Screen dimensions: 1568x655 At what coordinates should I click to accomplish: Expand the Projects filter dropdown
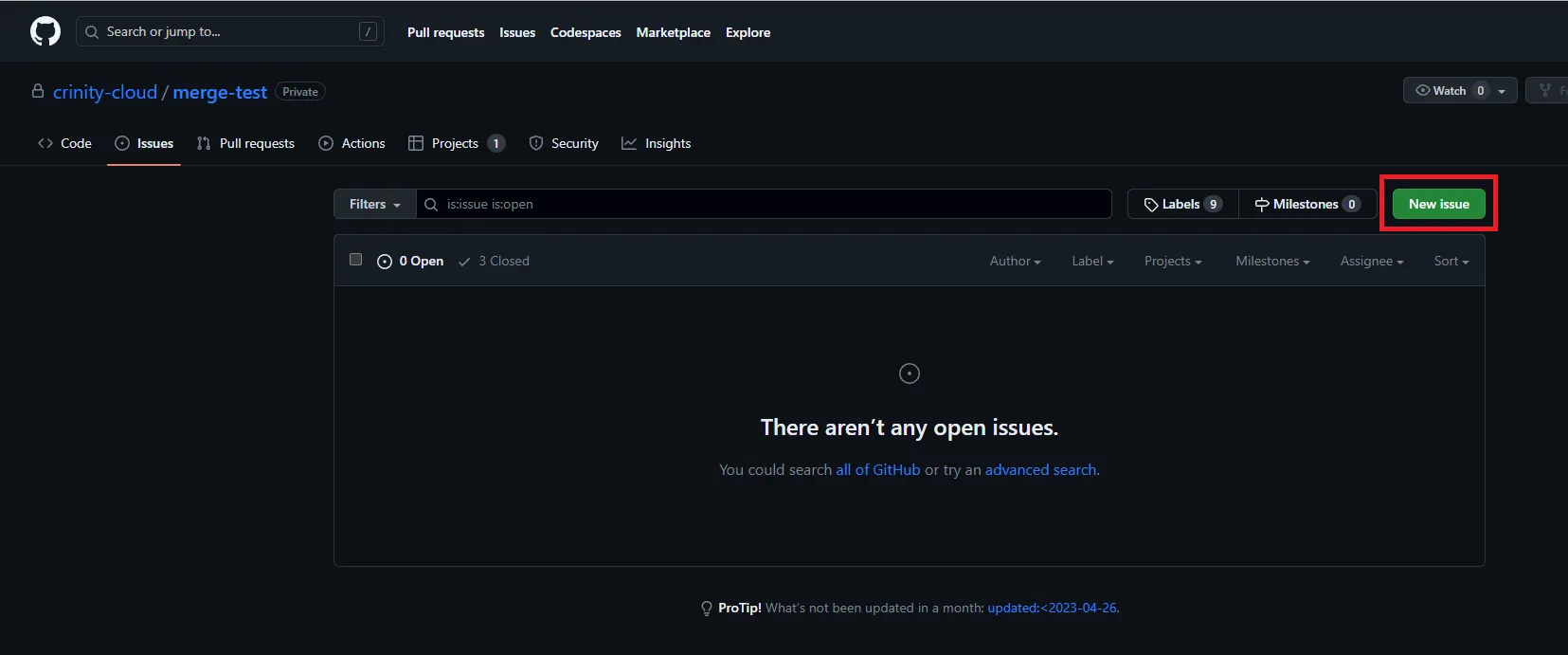(1173, 261)
